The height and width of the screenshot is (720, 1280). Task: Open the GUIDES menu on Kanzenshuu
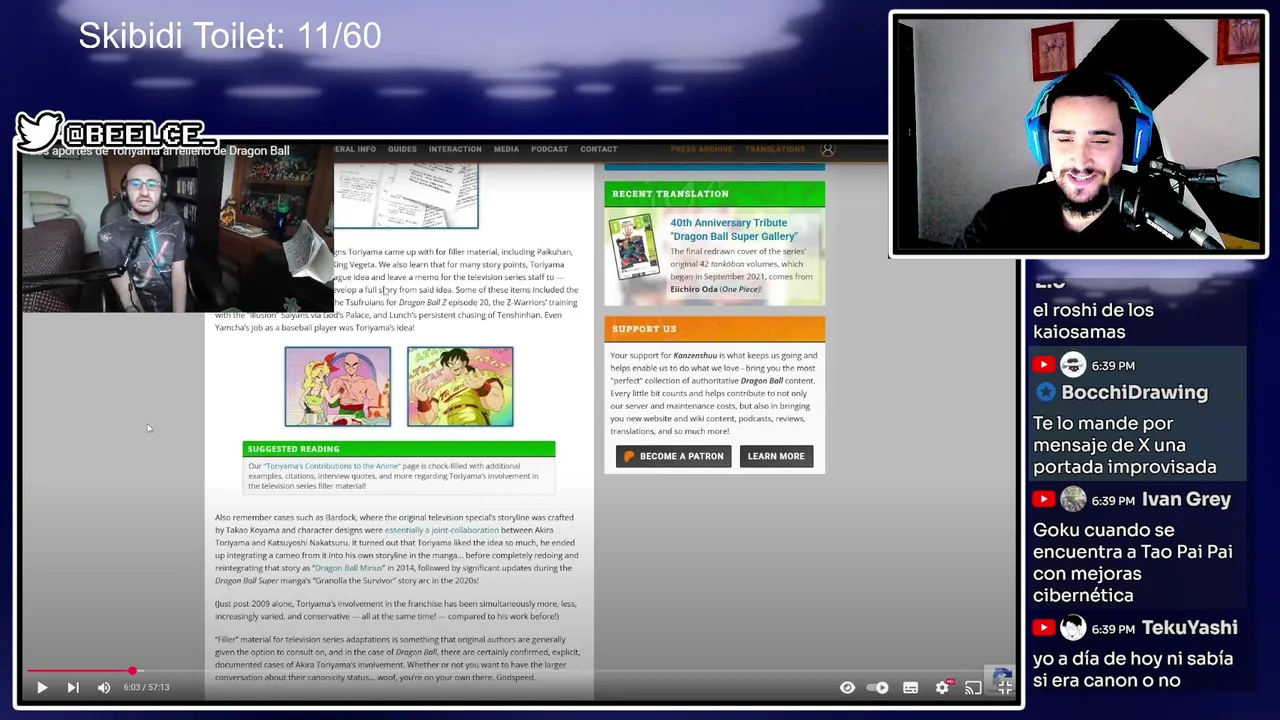coord(402,149)
